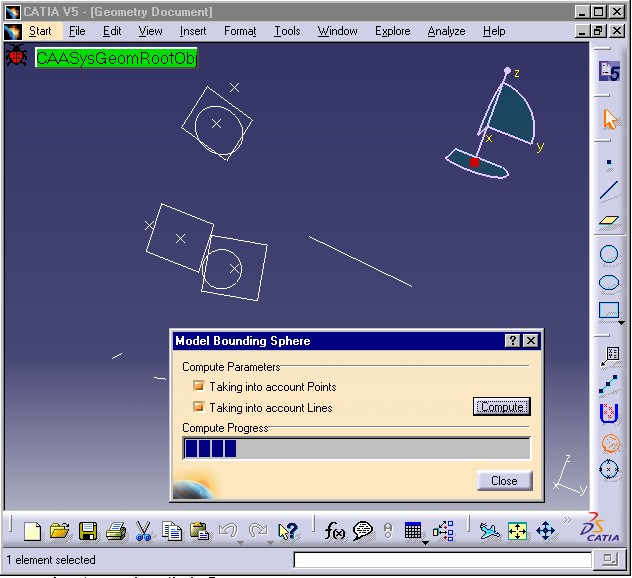Select the Point creation tool
632x578 pixels.
click(609, 162)
